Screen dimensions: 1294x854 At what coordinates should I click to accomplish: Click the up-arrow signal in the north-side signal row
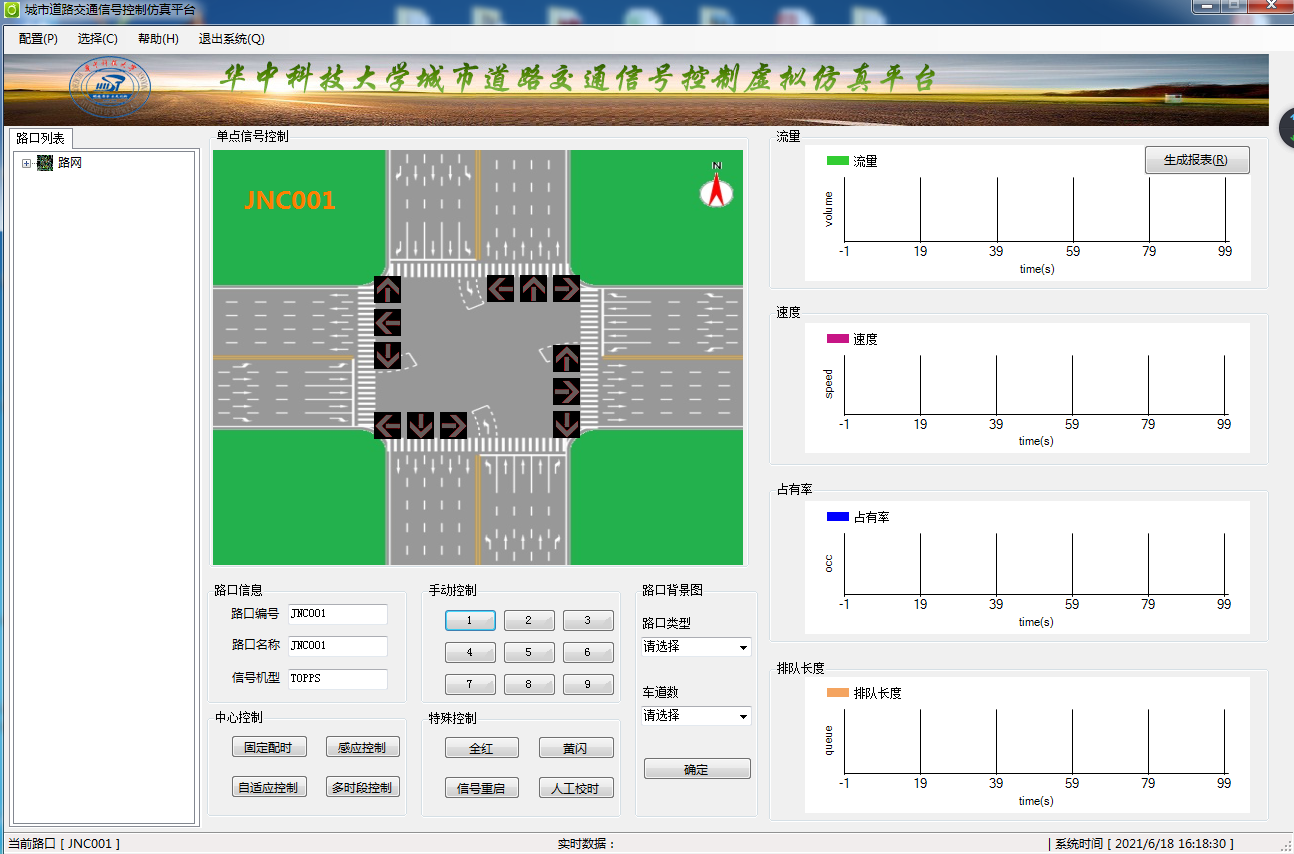(533, 289)
